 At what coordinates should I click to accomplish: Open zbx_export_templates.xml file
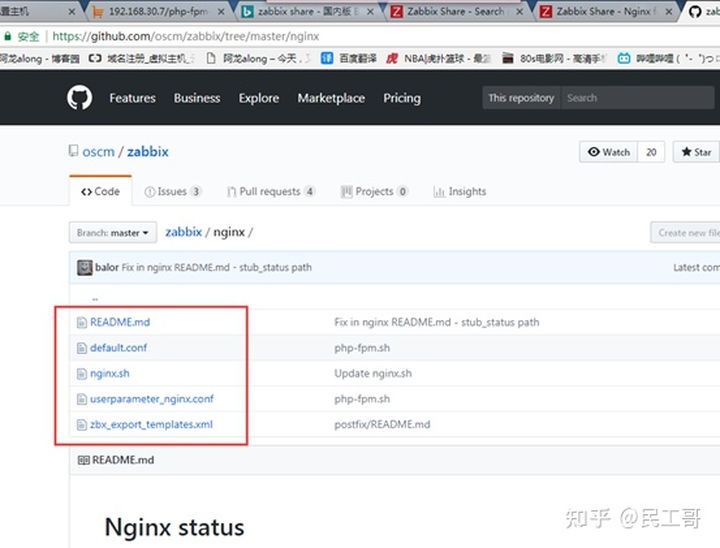[151, 424]
